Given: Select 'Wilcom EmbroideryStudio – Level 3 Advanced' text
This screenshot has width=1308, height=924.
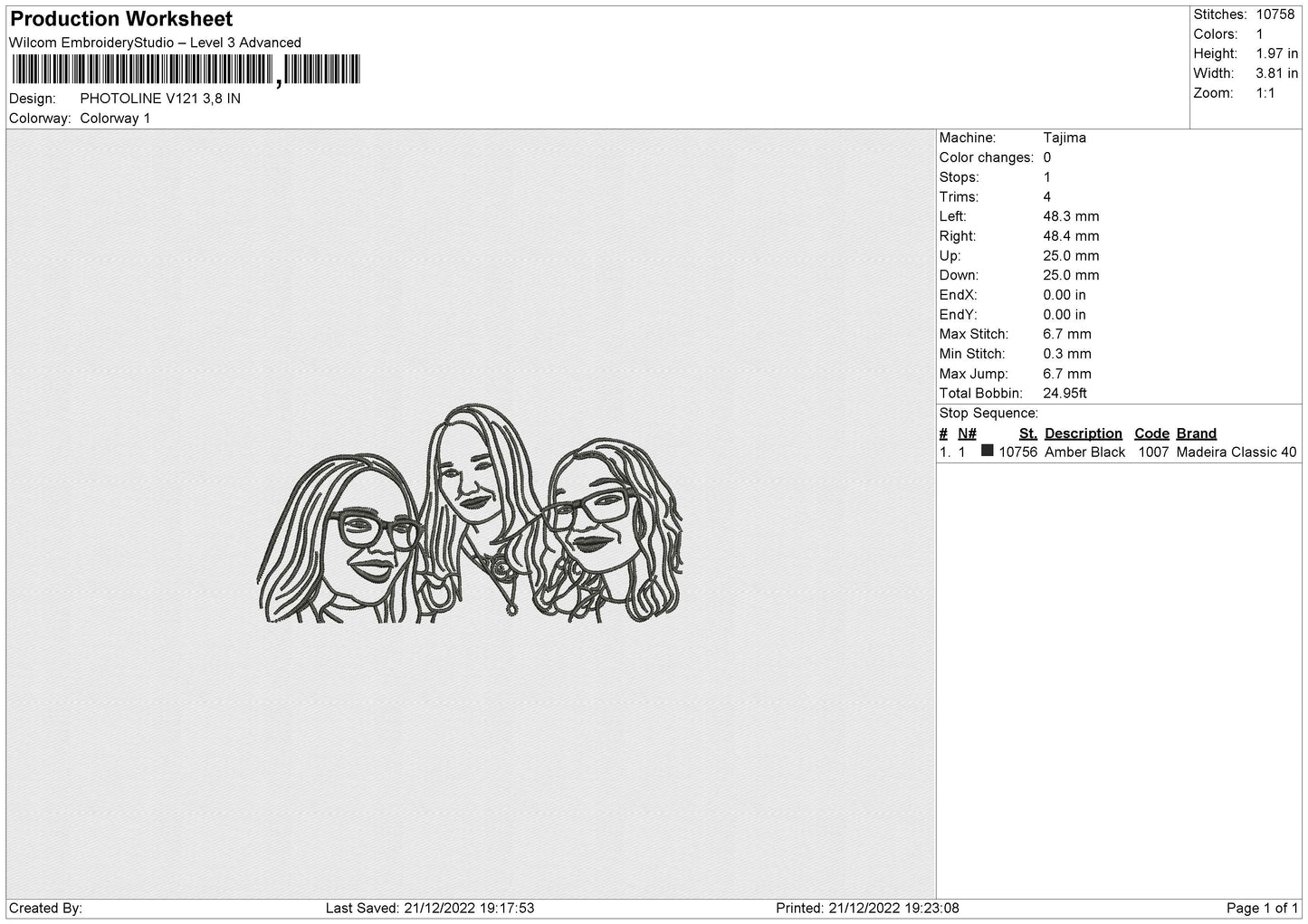Looking at the screenshot, I should [155, 43].
